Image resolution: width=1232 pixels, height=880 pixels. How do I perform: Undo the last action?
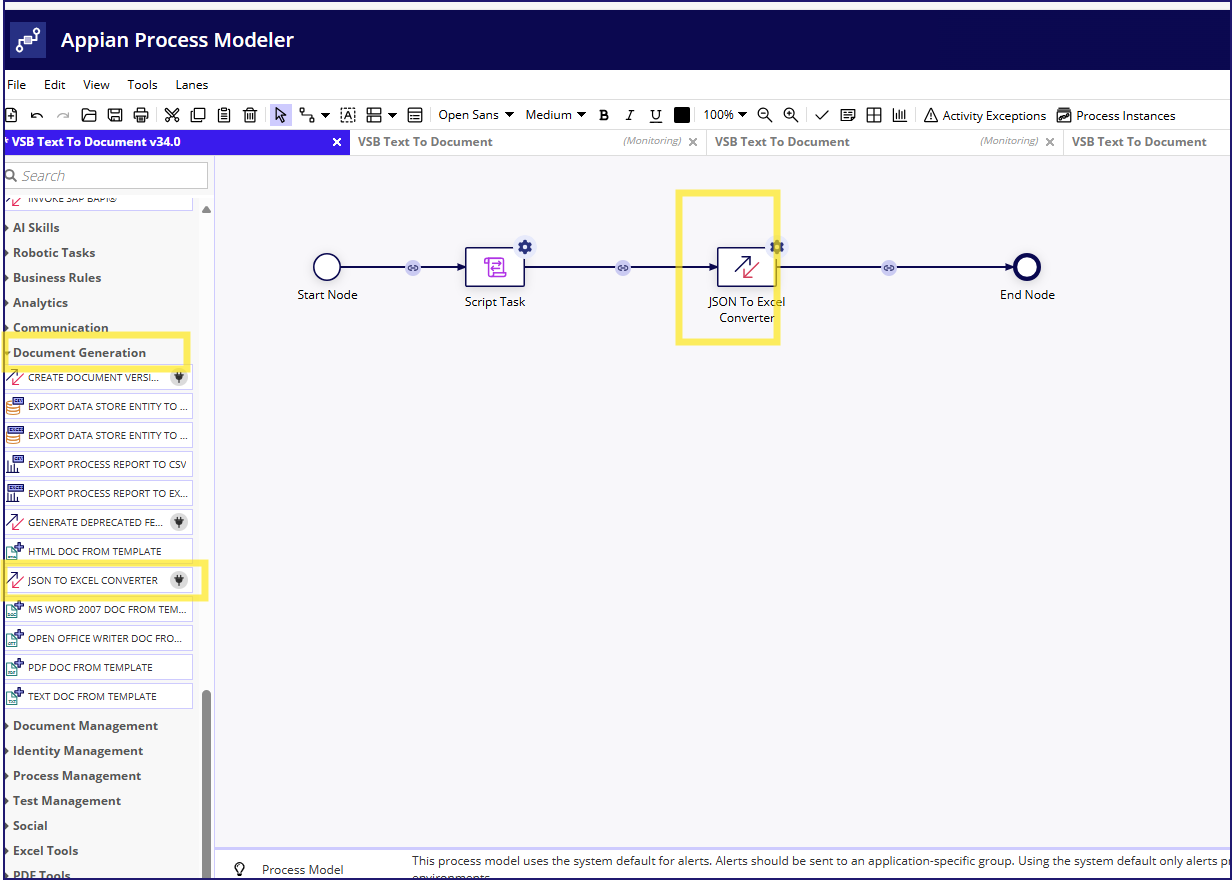coord(37,115)
